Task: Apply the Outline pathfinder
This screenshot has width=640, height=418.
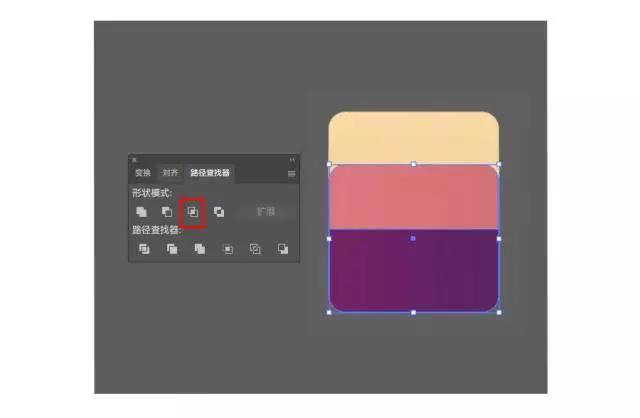Action: pyautogui.click(x=255, y=249)
